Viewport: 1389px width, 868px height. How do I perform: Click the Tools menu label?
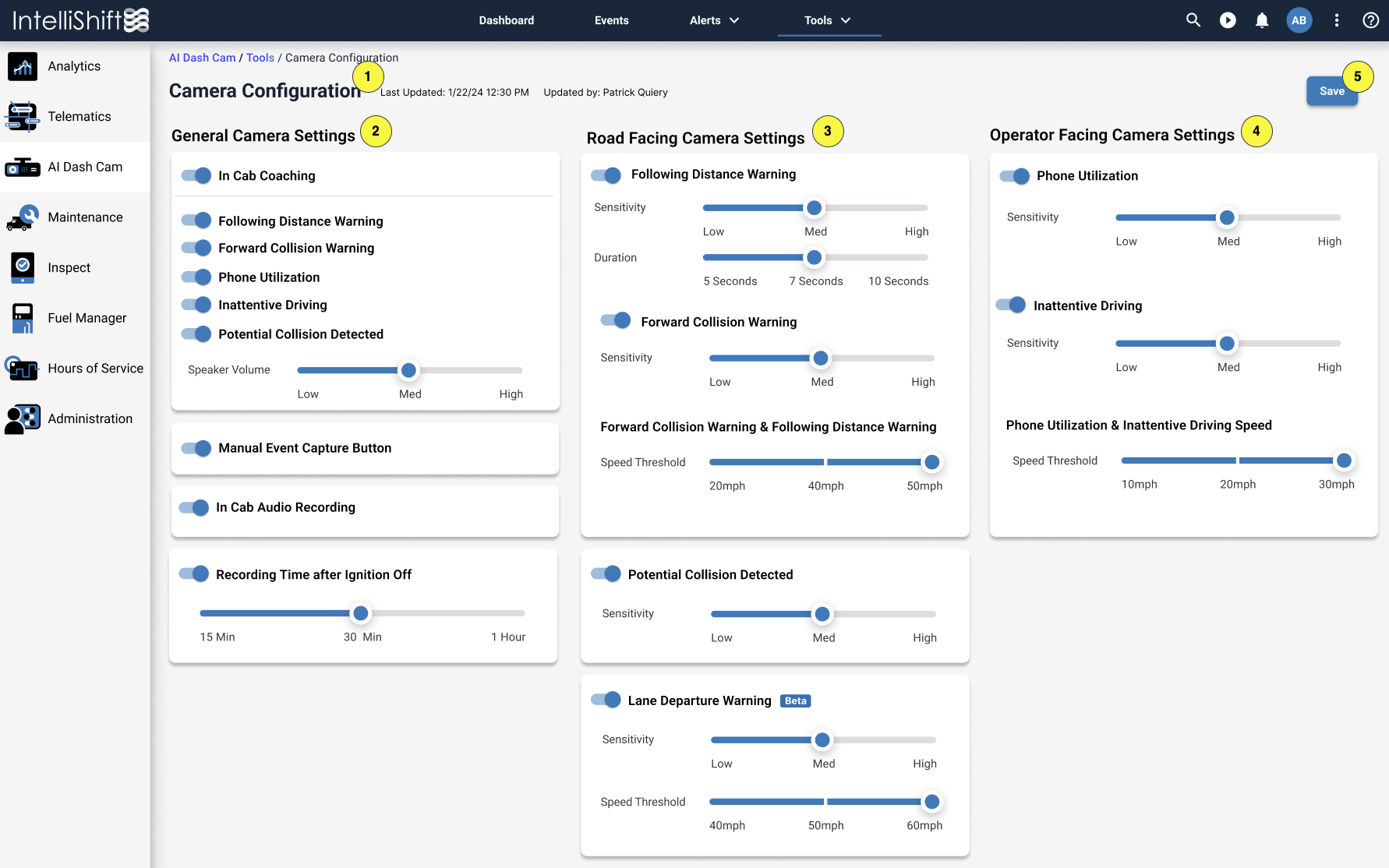818,20
